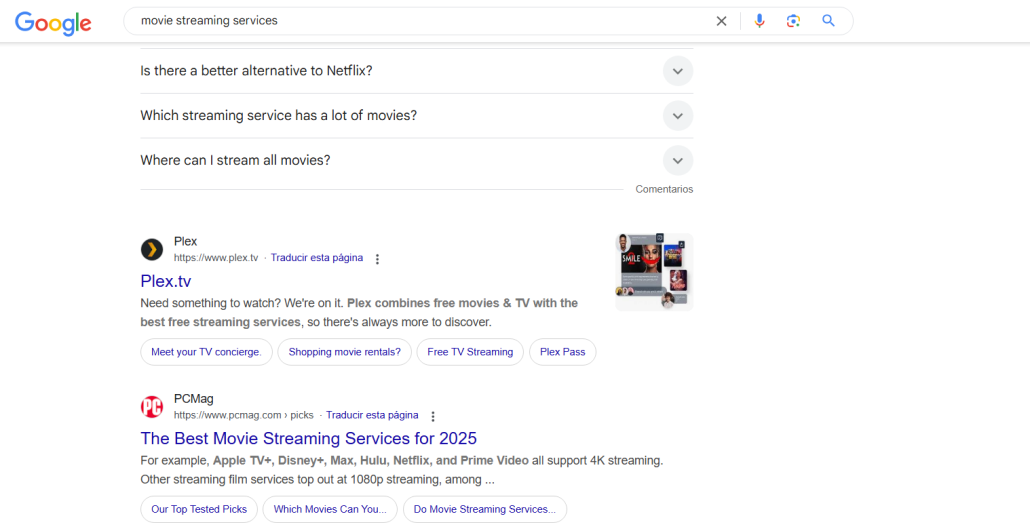Open "Our Top Tested Picks" chip

pyautogui.click(x=199, y=509)
